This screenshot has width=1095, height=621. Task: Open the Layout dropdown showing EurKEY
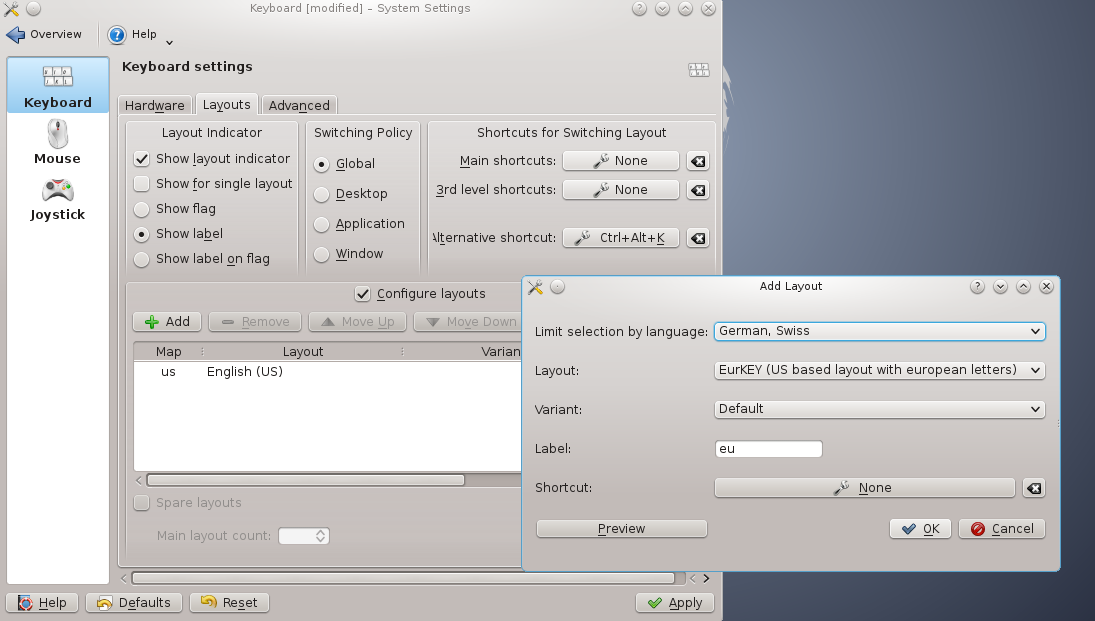coord(879,370)
